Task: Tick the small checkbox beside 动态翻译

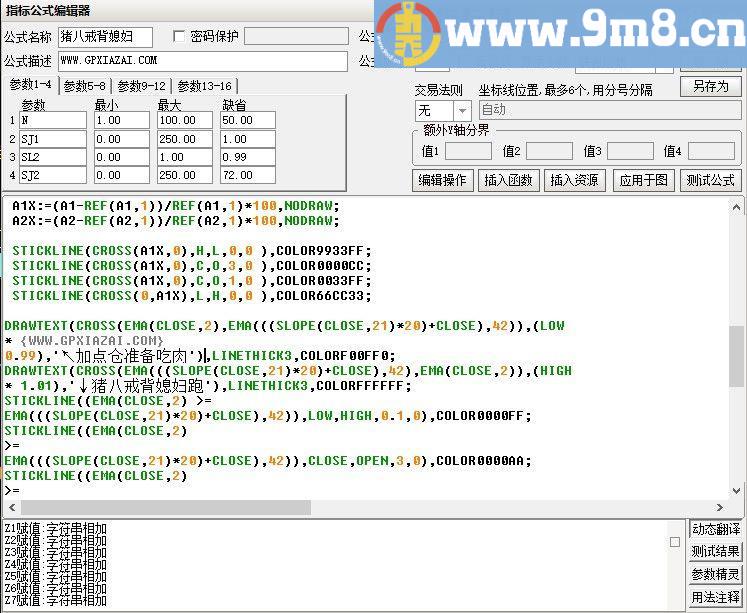Action: tap(675, 542)
